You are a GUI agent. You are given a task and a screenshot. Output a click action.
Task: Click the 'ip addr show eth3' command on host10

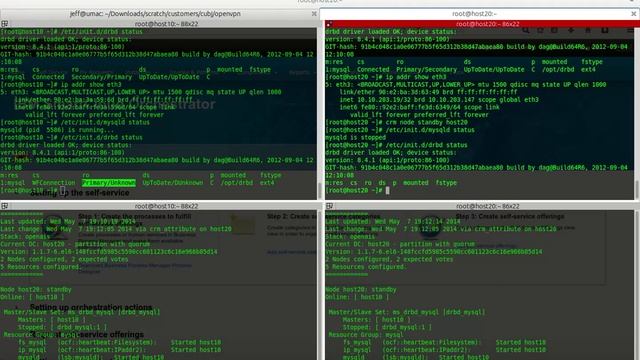tap(91, 84)
